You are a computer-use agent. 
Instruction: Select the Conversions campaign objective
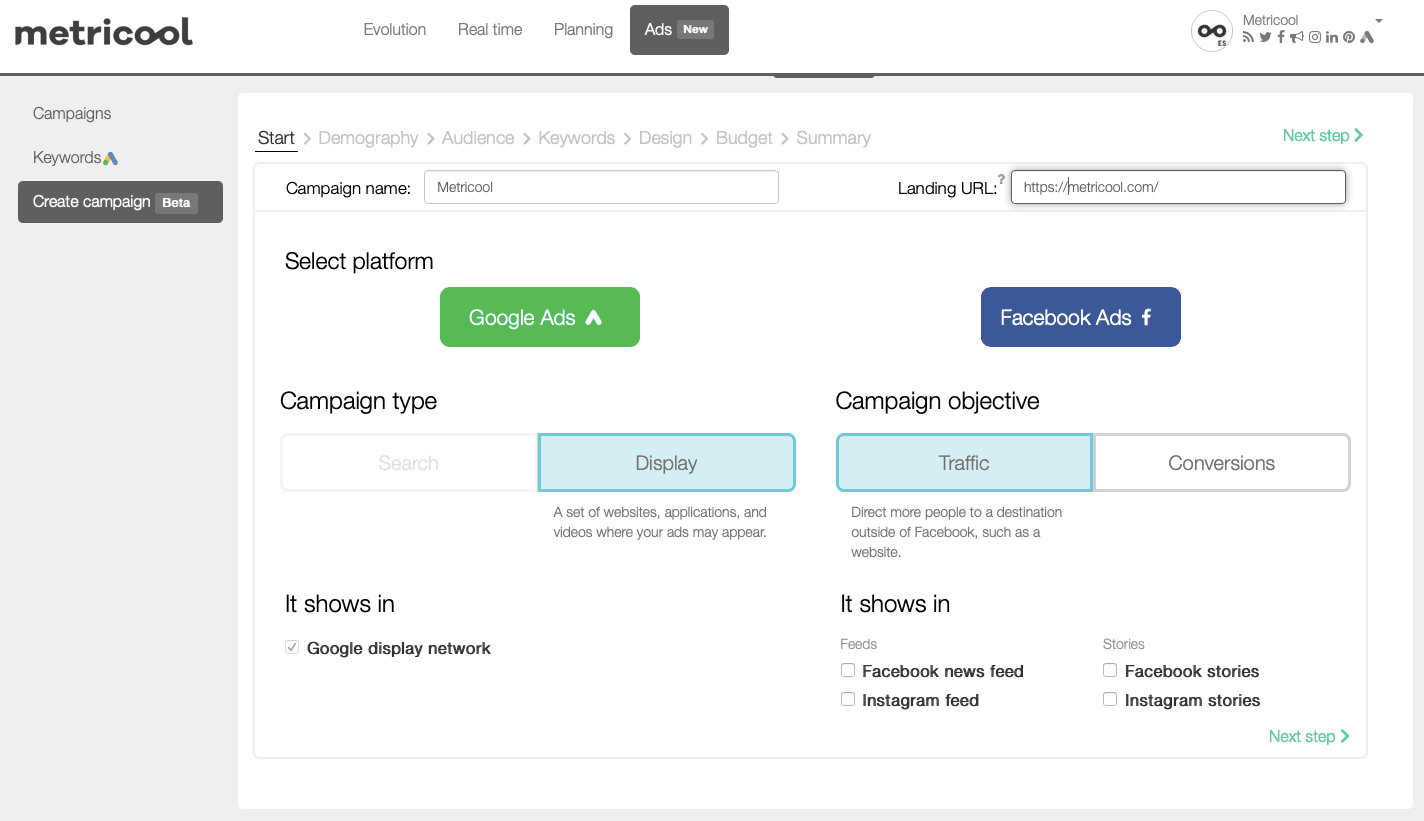click(x=1222, y=463)
